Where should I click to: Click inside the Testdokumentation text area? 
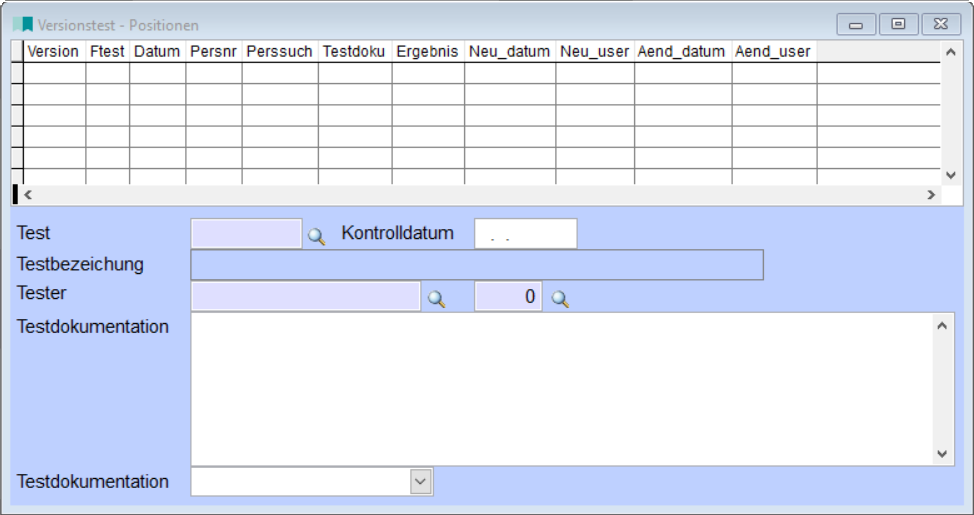point(562,389)
